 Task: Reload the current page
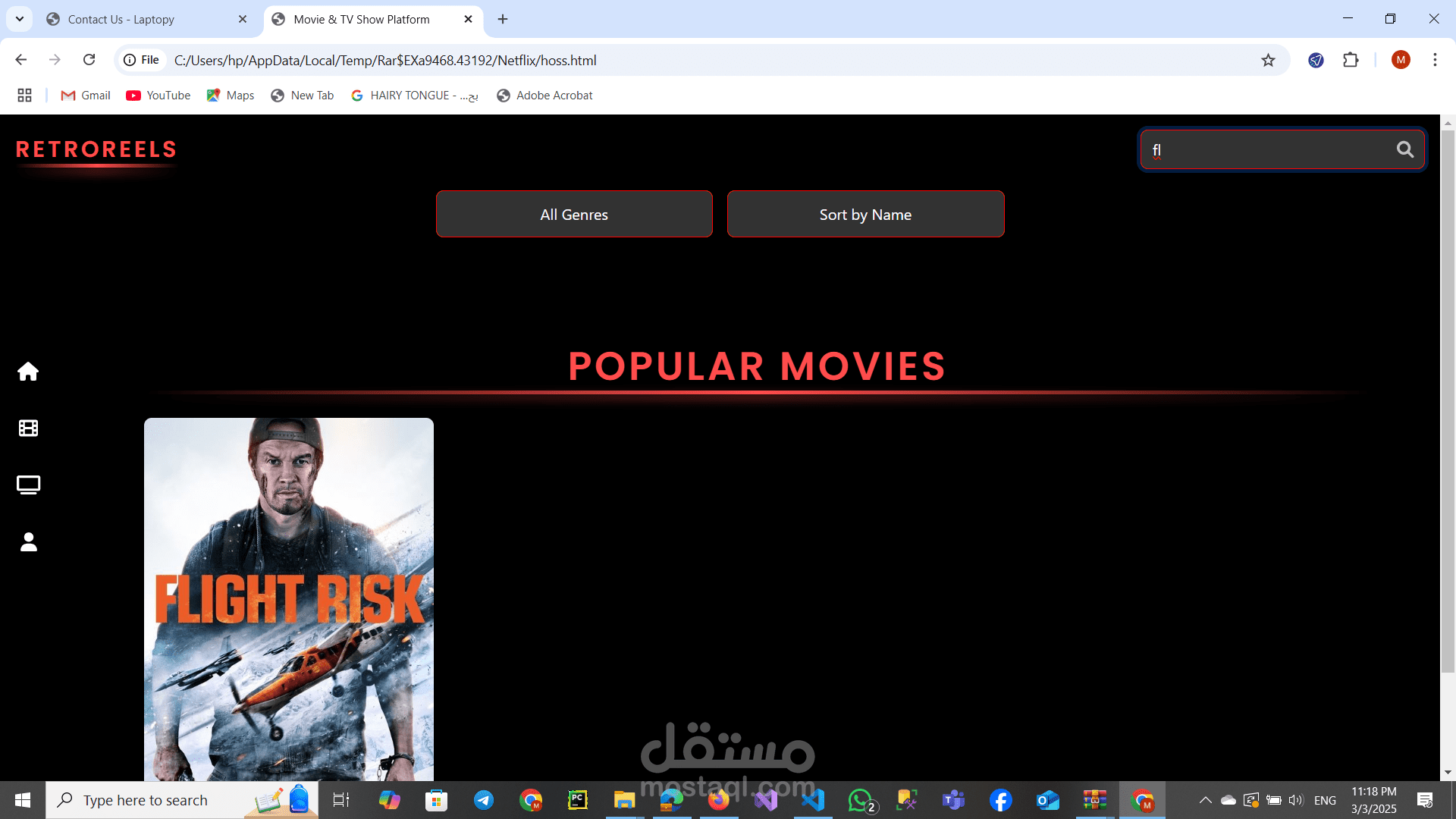coord(89,60)
